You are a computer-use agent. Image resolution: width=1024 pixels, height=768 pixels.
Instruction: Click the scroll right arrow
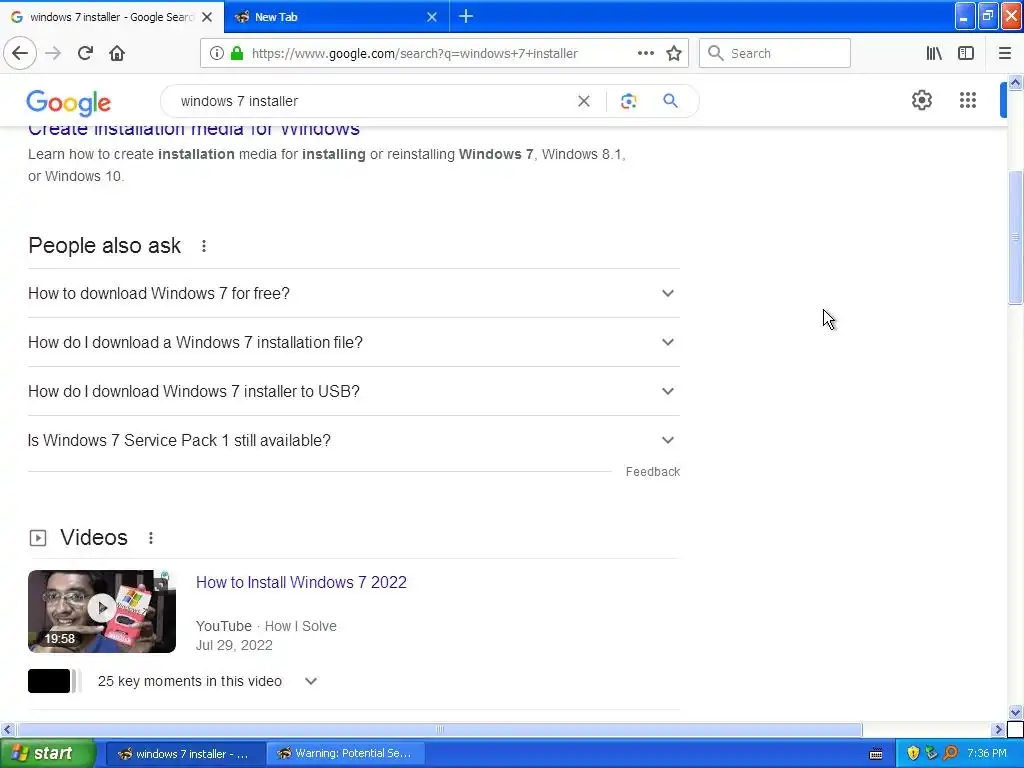pyautogui.click(x=999, y=729)
